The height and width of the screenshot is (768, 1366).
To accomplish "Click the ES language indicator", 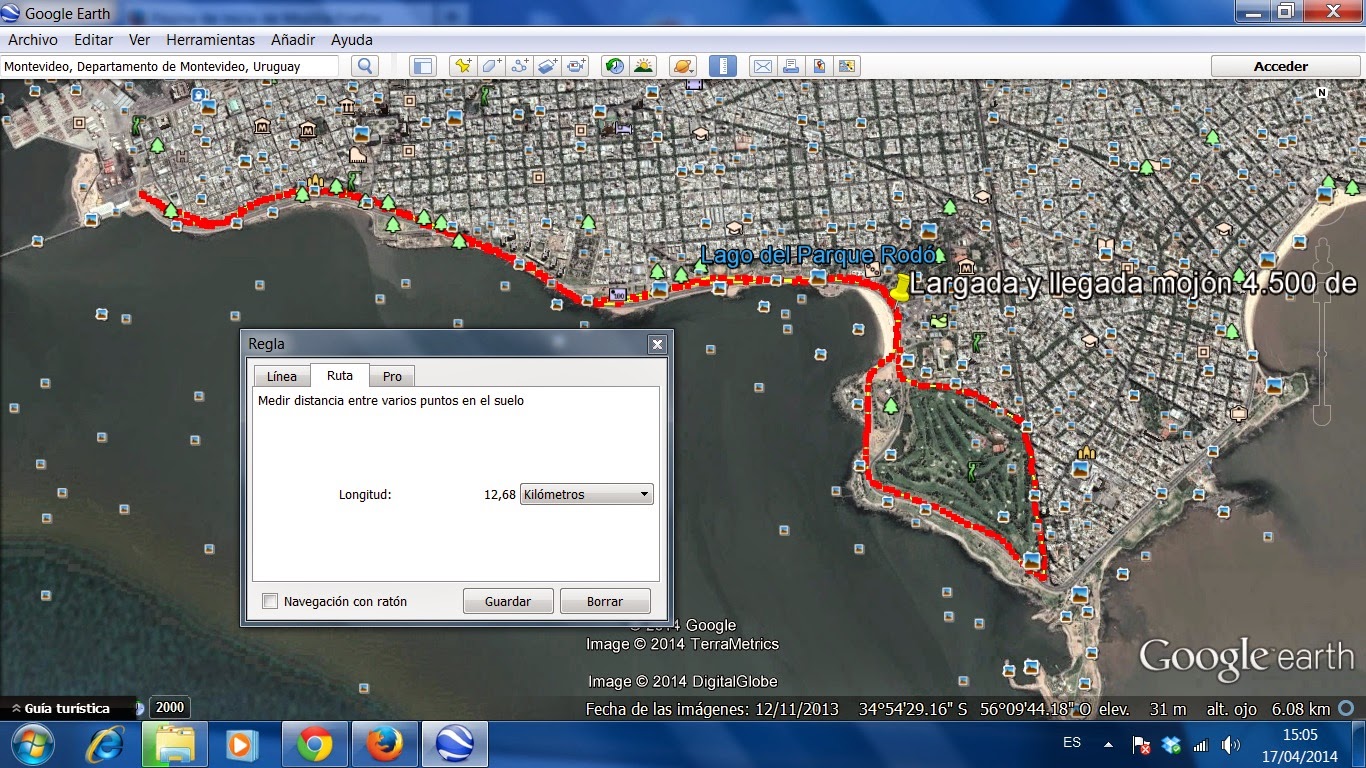I will point(1072,743).
